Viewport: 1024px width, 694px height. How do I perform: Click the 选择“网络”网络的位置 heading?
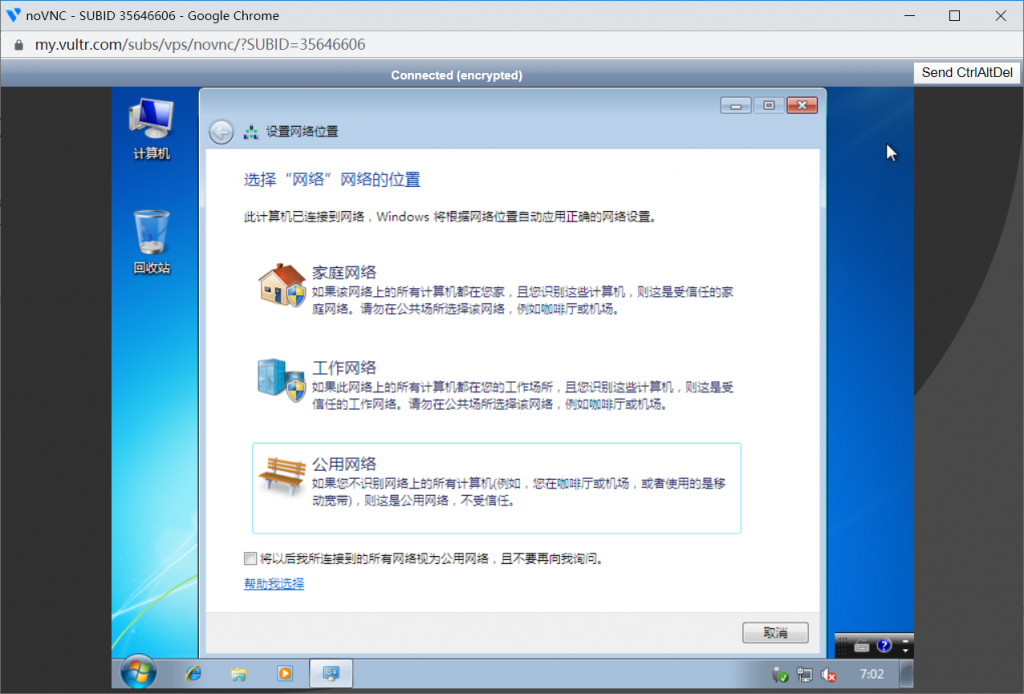click(332, 180)
